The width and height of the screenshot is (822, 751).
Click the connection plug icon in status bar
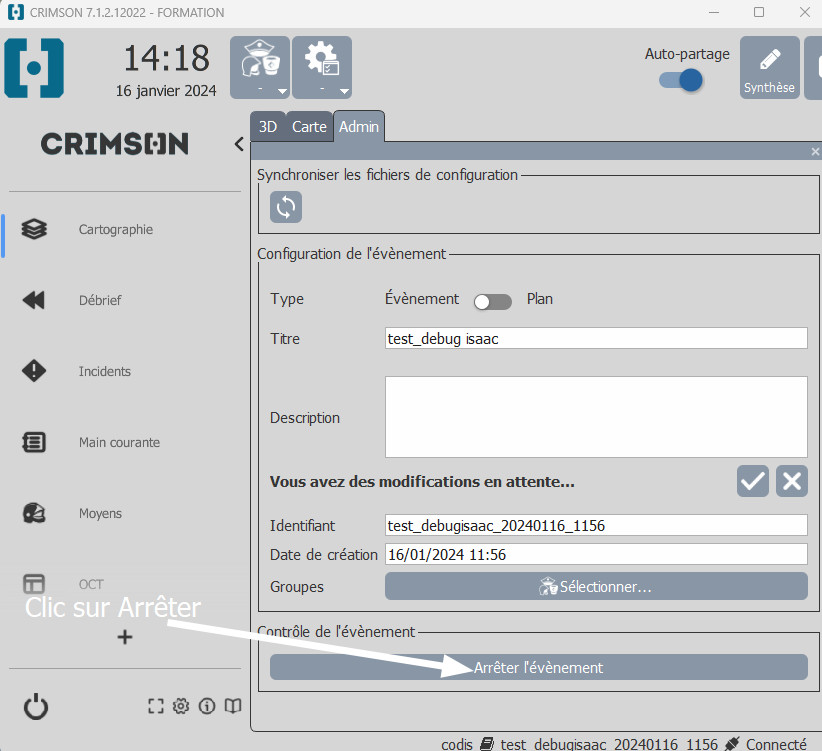pyautogui.click(x=732, y=744)
